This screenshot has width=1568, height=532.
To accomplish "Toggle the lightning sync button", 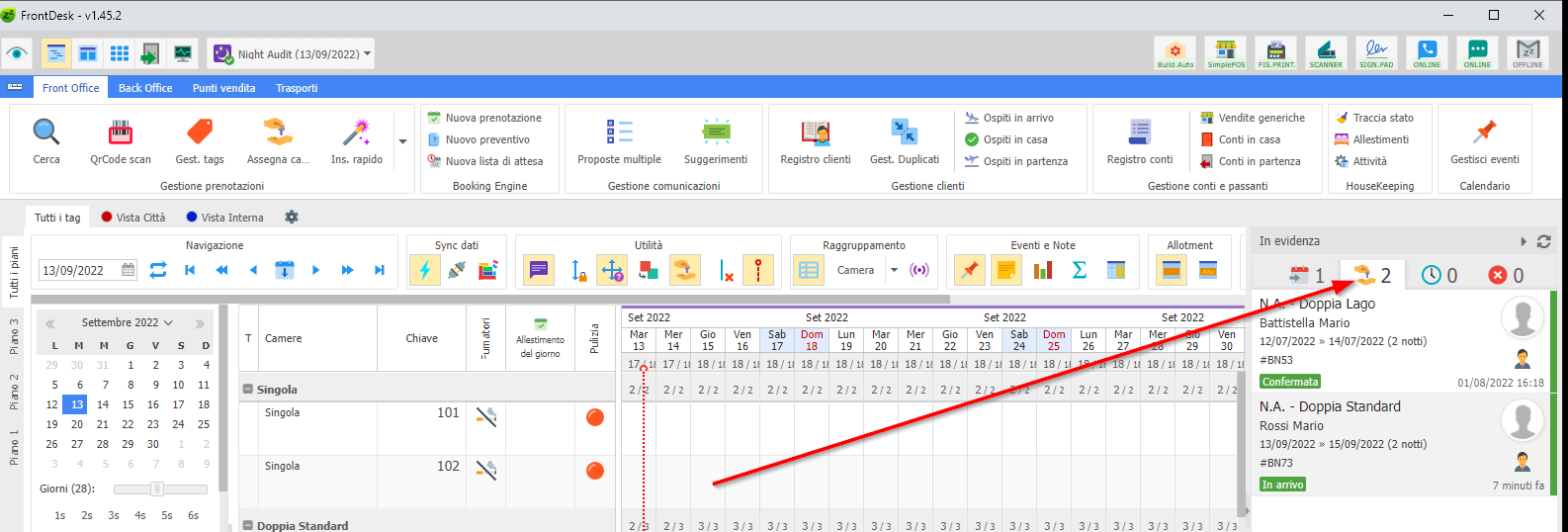I will pyautogui.click(x=425, y=270).
